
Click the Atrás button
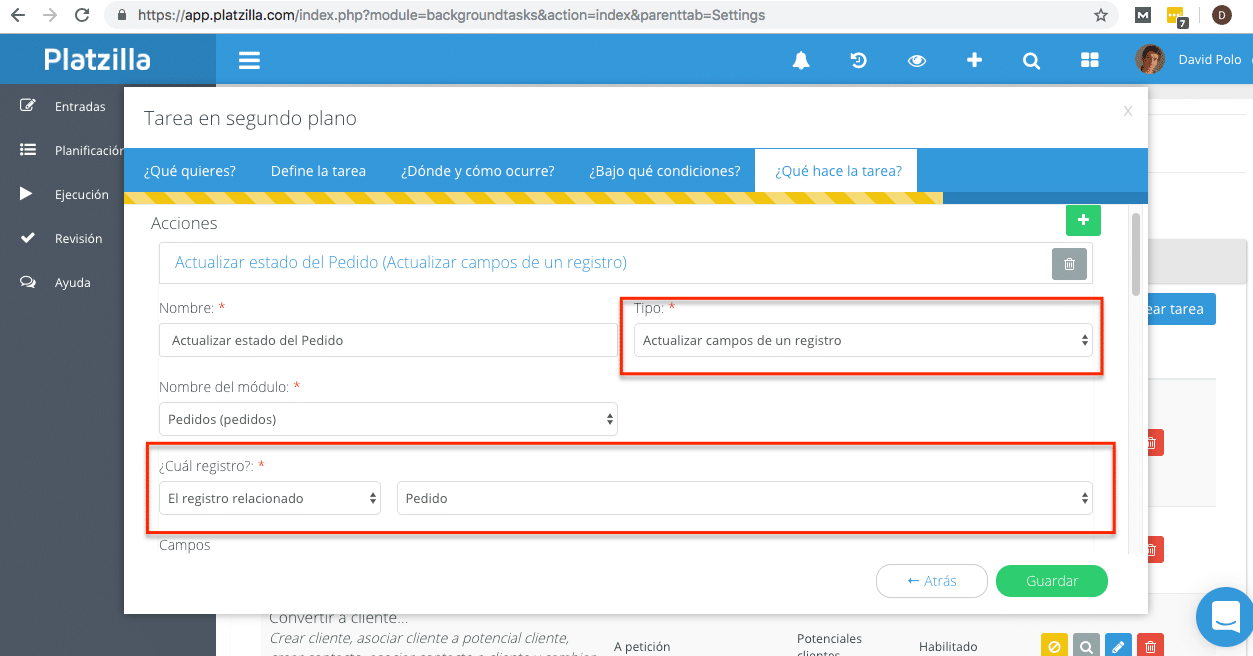point(931,581)
